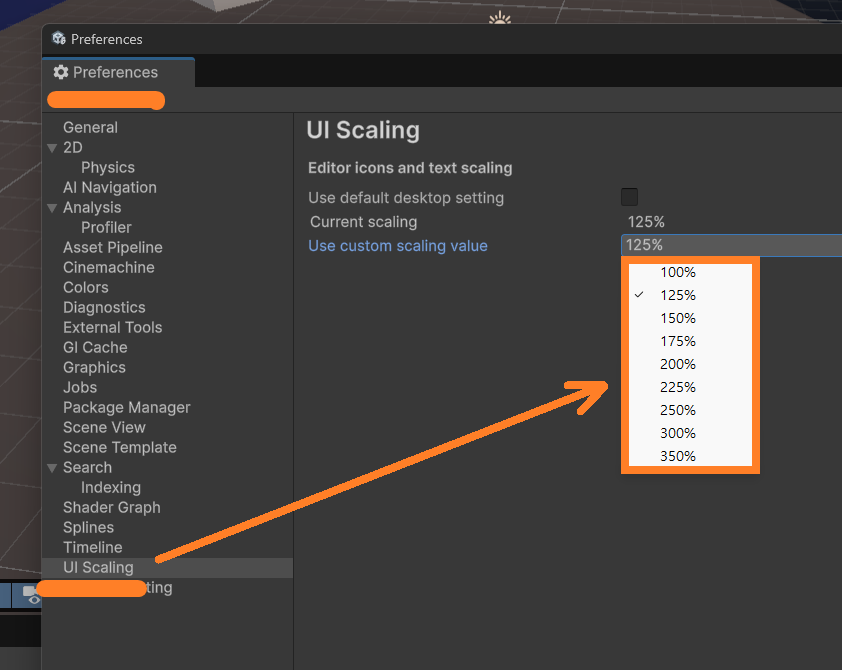Open External Tools preferences
The height and width of the screenshot is (670, 842).
pyautogui.click(x=112, y=327)
